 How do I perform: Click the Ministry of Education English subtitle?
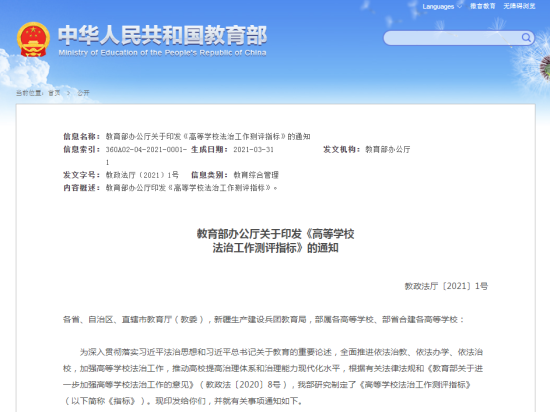(162, 53)
